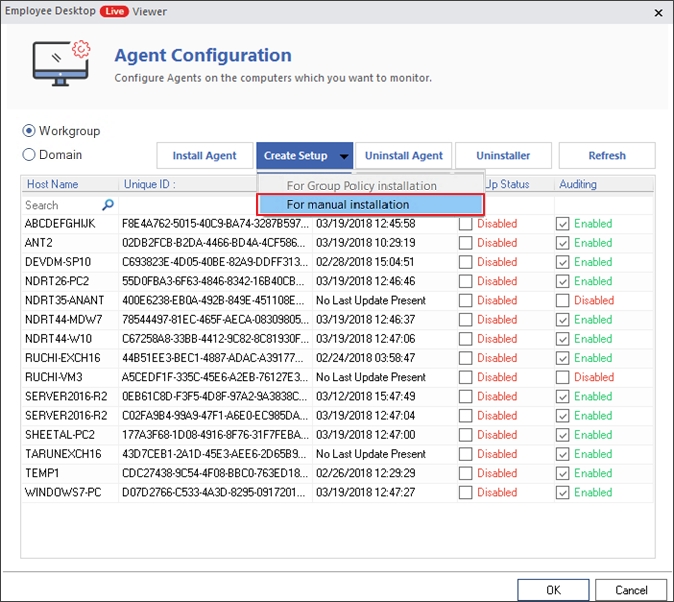The image size is (674, 602).
Task: Click the Uninstall Agent button
Action: 403,156
